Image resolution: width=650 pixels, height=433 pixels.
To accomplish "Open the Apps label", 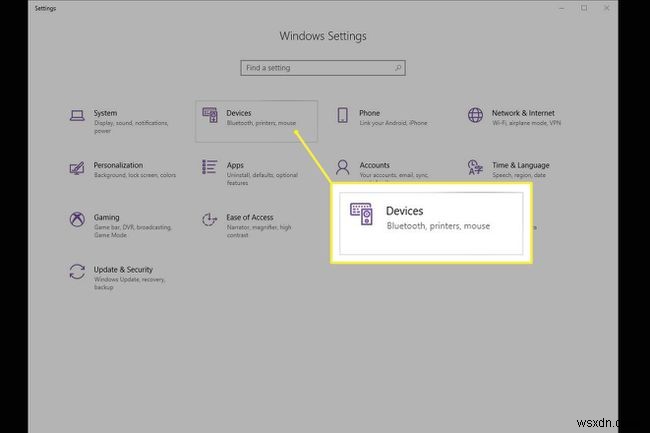I will [x=235, y=165].
